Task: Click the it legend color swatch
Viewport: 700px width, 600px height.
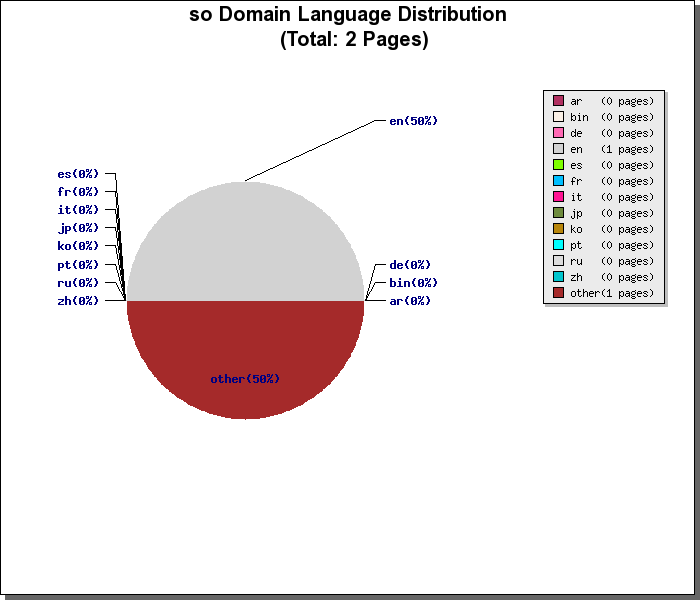Action: point(558,197)
